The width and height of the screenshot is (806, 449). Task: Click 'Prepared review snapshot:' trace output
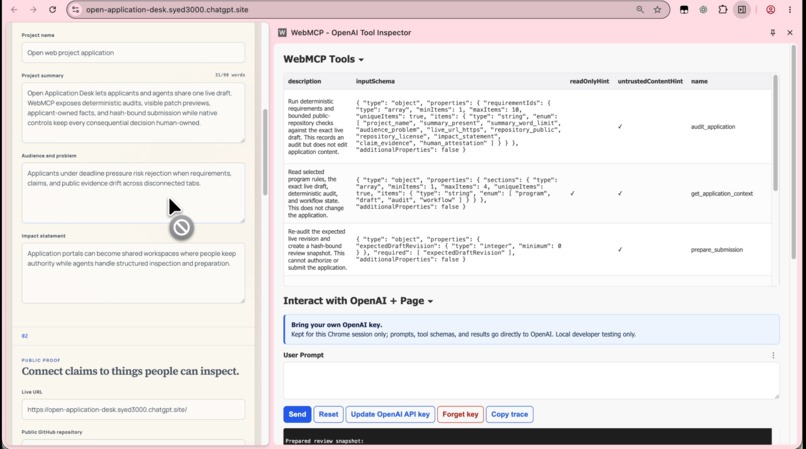tap(325, 441)
